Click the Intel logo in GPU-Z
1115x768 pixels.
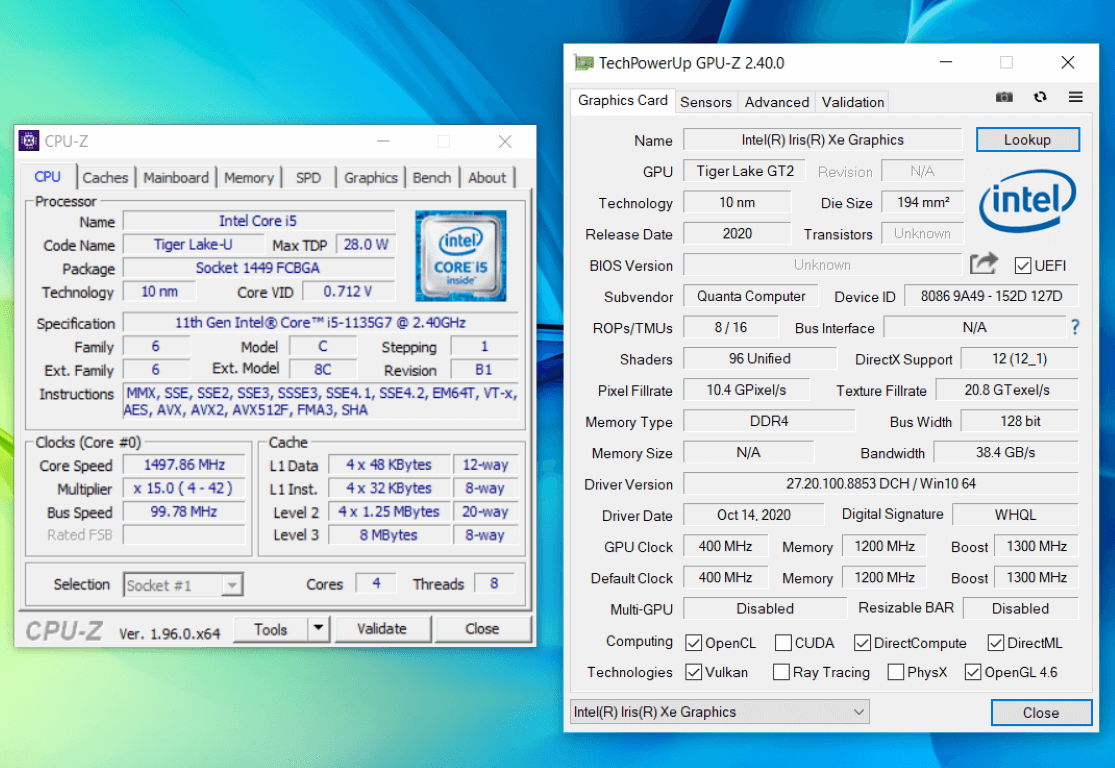click(x=1027, y=201)
